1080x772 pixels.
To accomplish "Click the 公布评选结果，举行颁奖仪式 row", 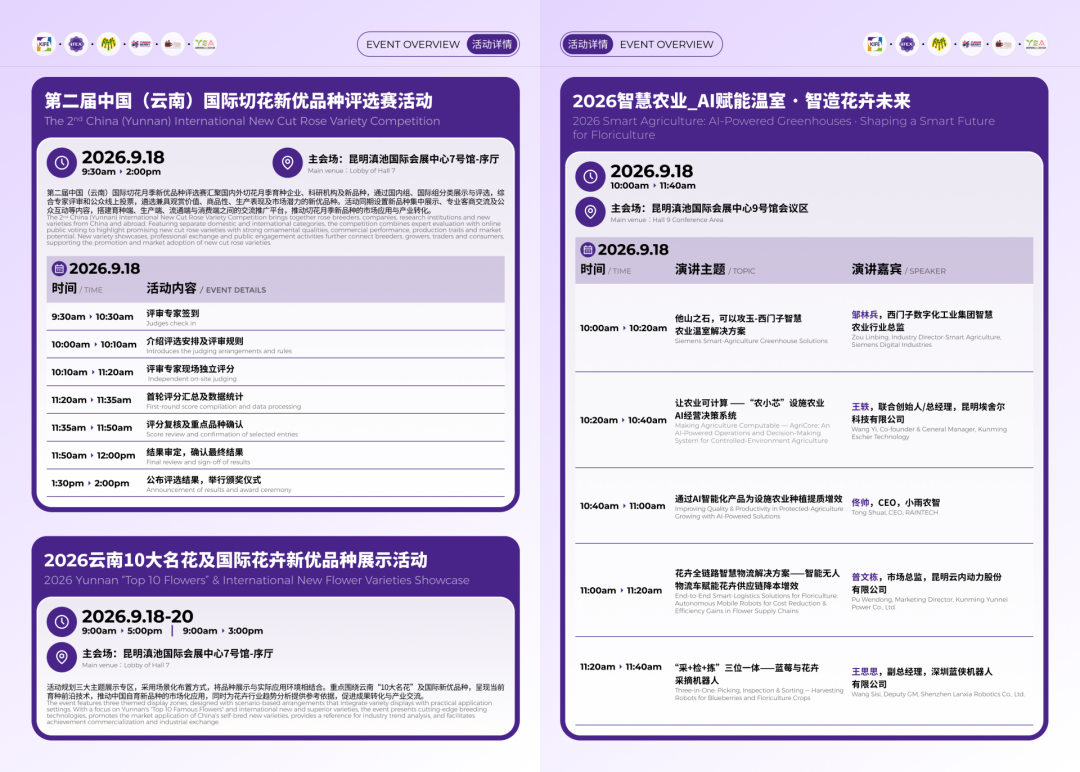I will click(x=276, y=483).
